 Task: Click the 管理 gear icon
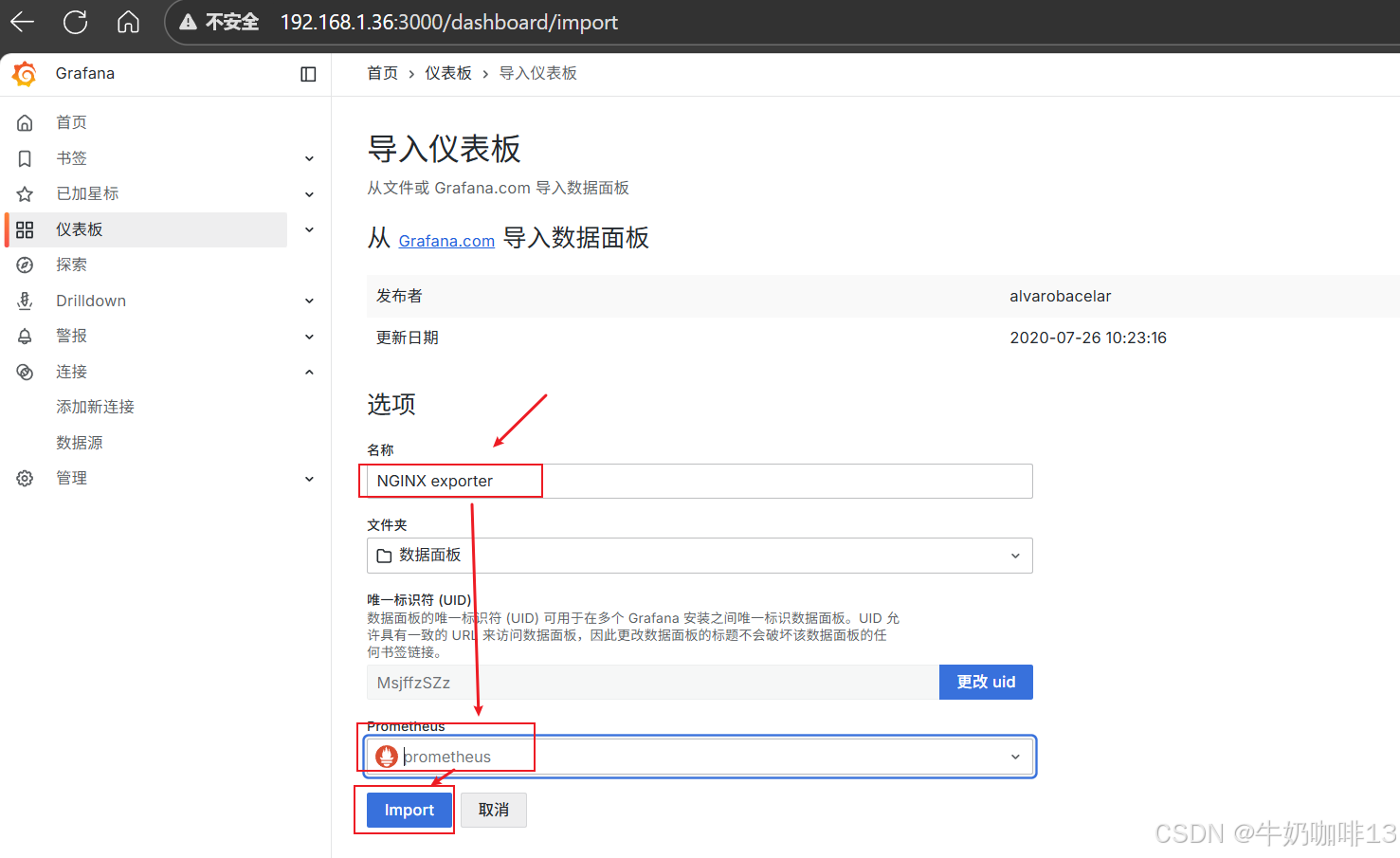25,478
